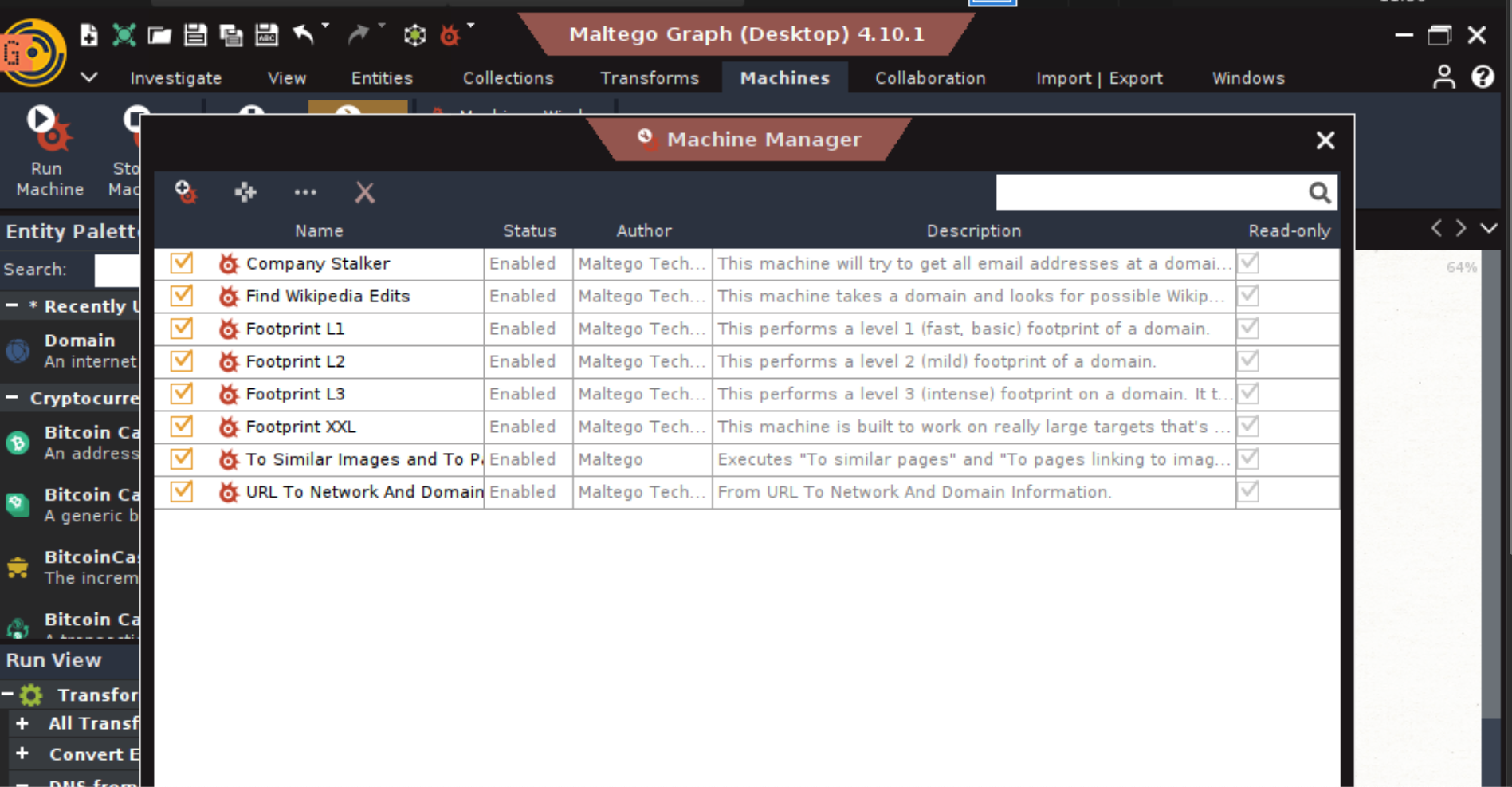Expand the chevron below application logo

[89, 77]
